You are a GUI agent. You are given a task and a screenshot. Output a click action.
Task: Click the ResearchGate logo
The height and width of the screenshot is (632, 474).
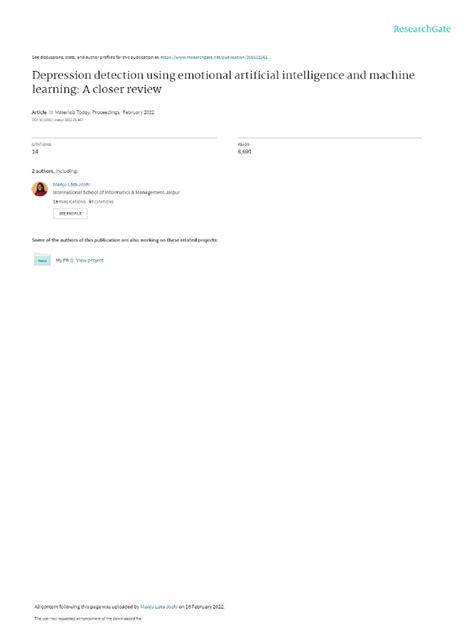click(x=422, y=29)
